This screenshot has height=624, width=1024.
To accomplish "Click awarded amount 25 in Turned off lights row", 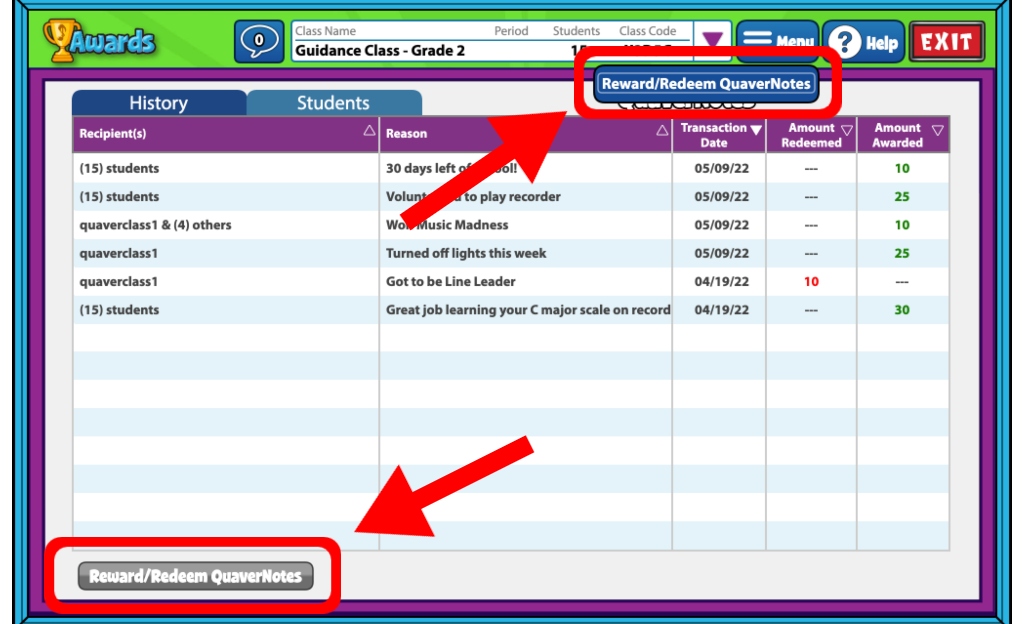I will click(902, 253).
